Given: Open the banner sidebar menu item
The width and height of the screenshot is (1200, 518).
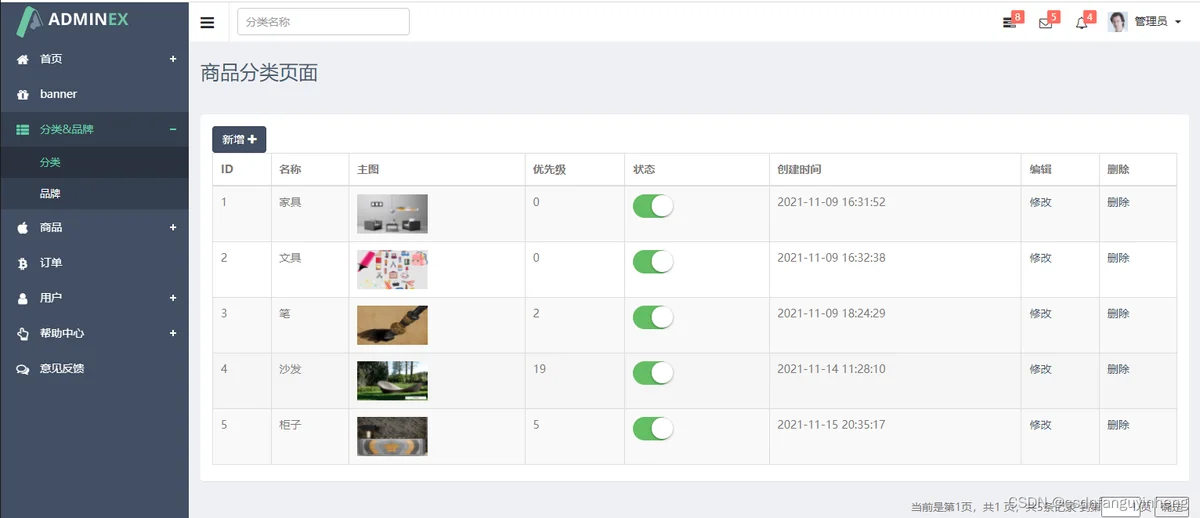Looking at the screenshot, I should coord(94,94).
